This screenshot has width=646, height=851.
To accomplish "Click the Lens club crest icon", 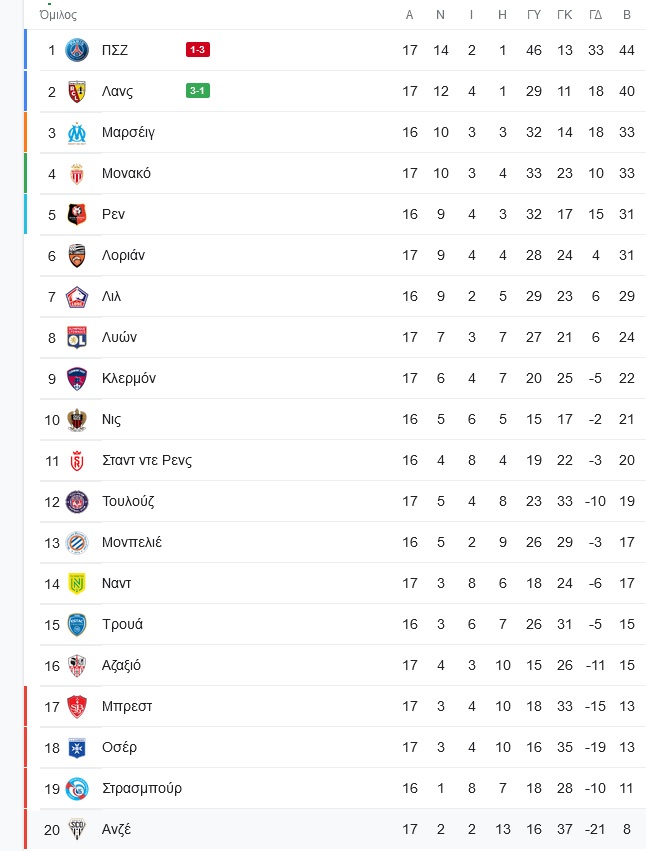I will pyautogui.click(x=77, y=91).
